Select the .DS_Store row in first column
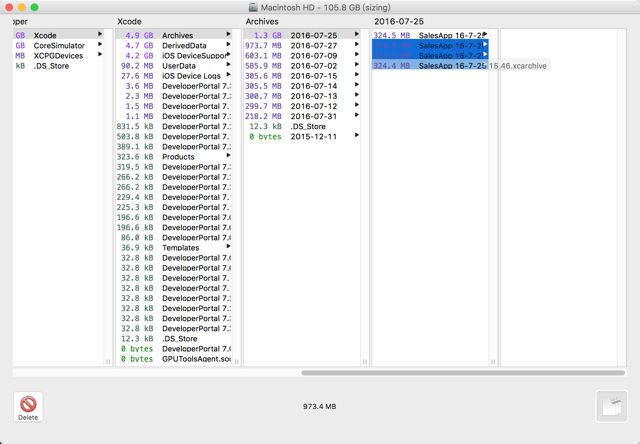Screen dimensions: 640x444 [58, 66]
